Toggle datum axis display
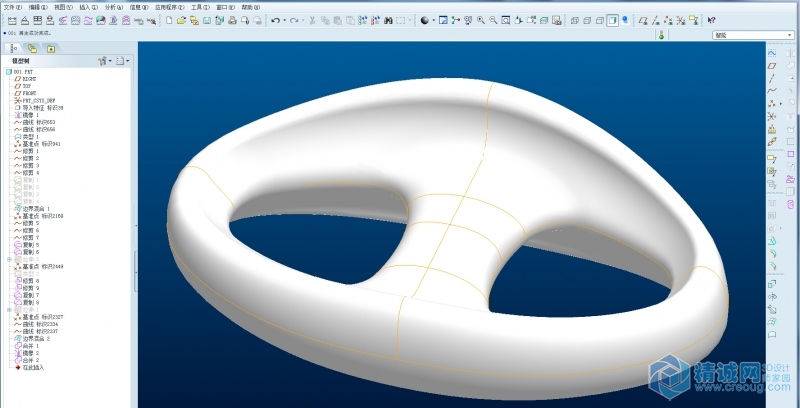This screenshot has width=800, height=408. pyautogui.click(x=656, y=20)
